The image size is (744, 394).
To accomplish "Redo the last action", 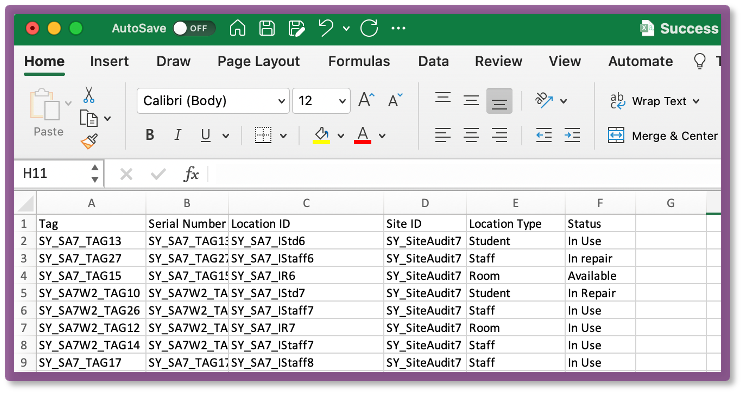I will tap(369, 28).
